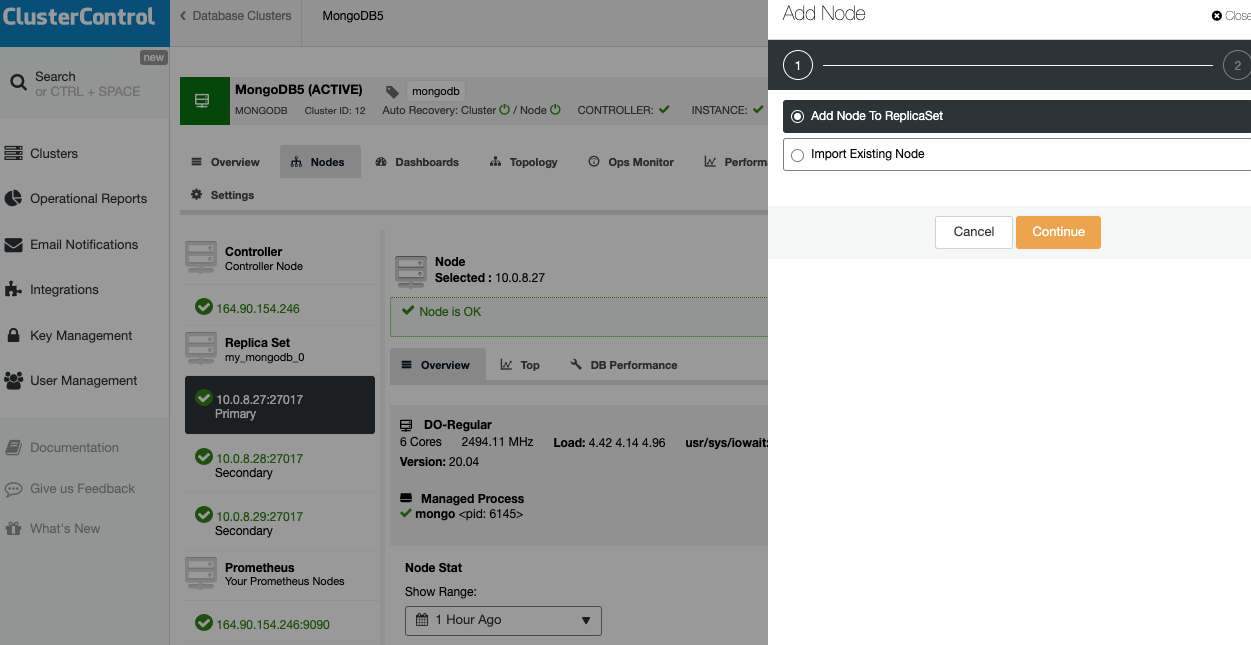Viewport: 1251px width, 645px height.
Task: Click the User Management people icon
Action: point(13,381)
